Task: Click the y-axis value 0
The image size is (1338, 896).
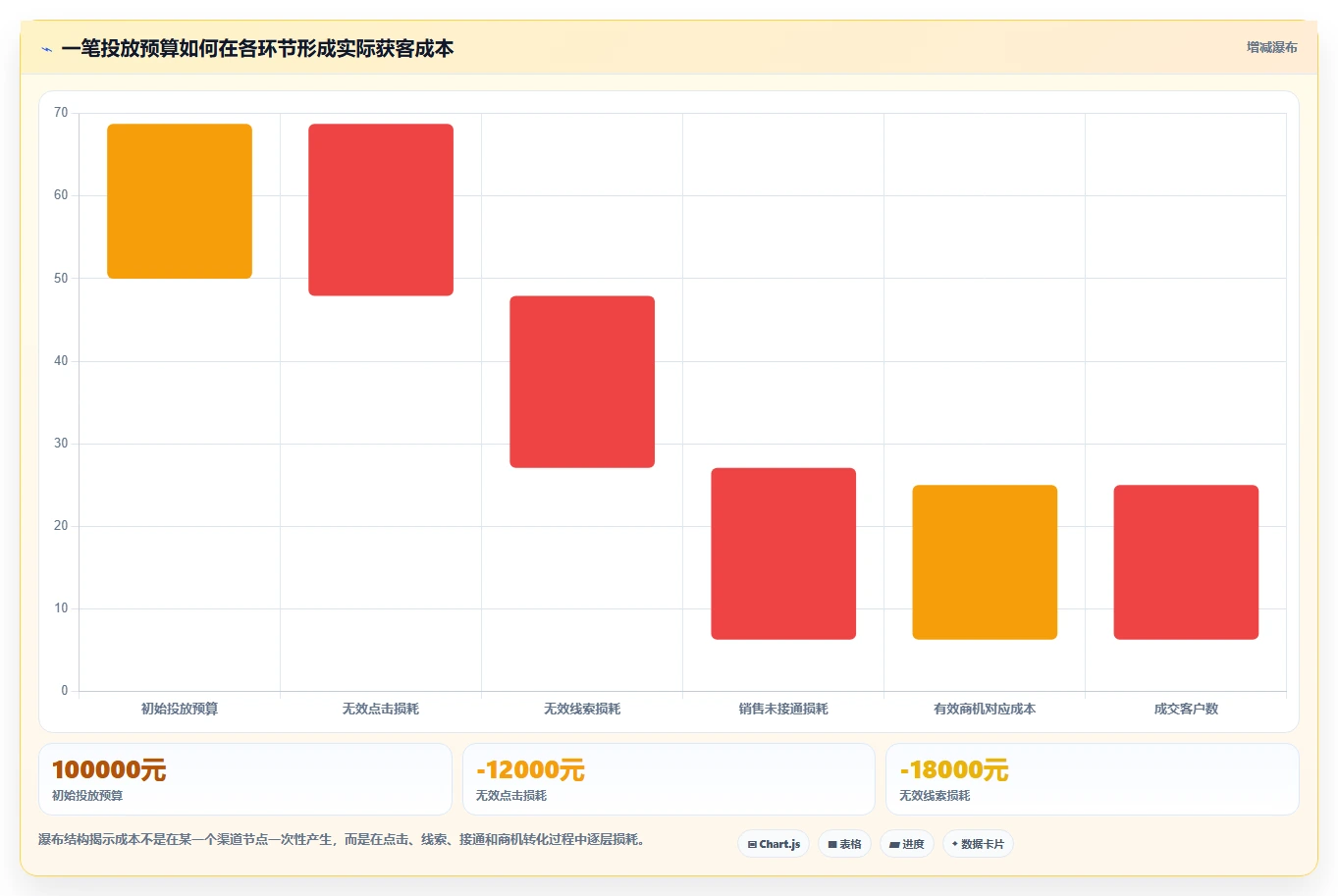Action: [x=65, y=691]
